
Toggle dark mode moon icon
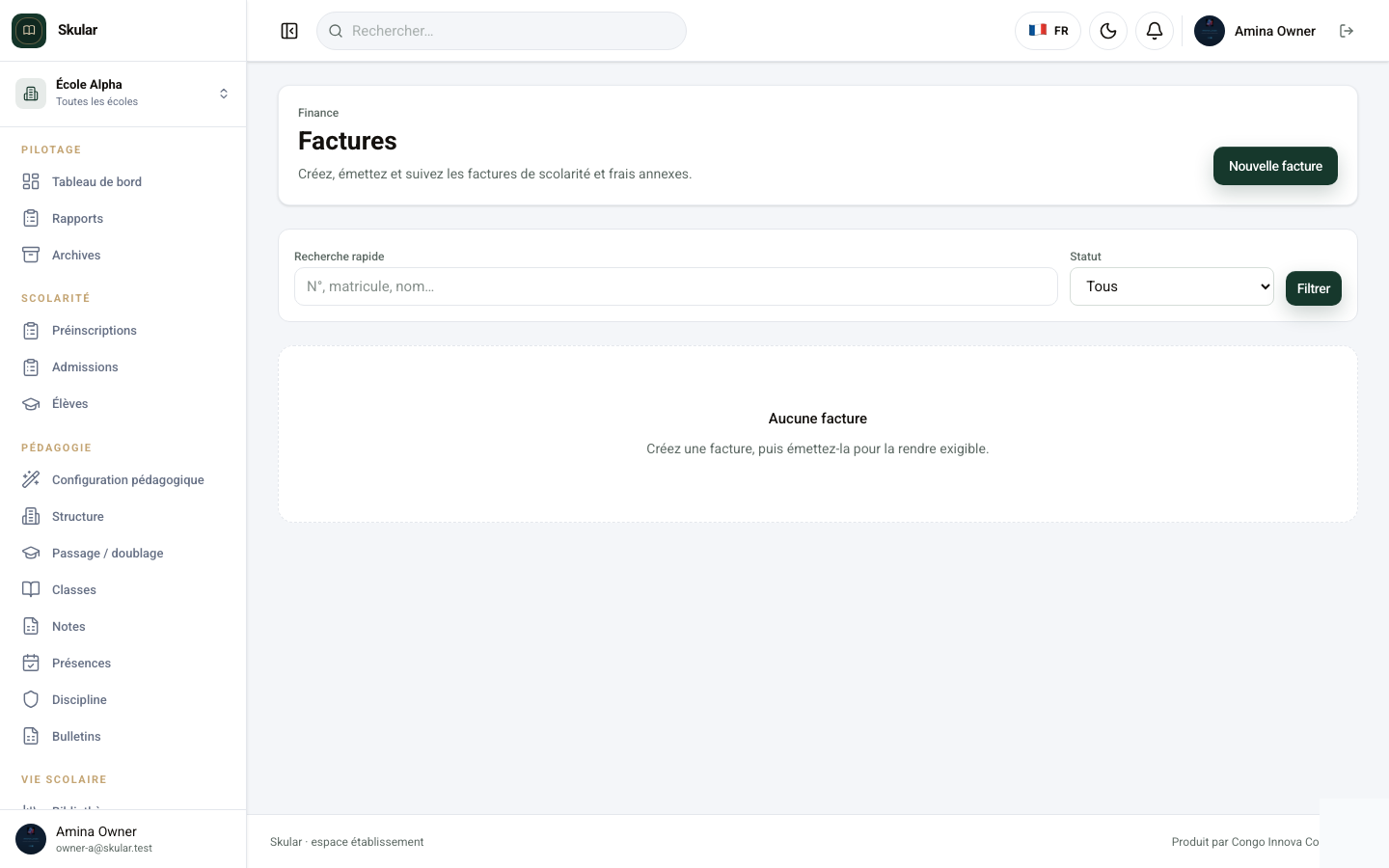(x=1108, y=31)
